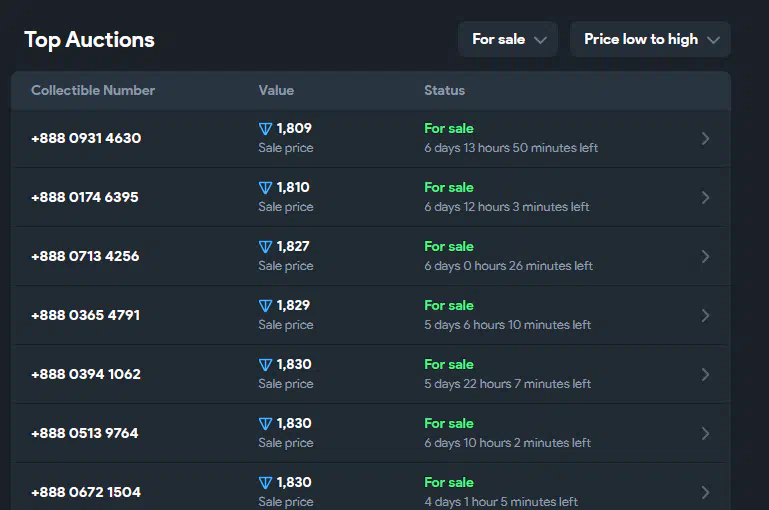The height and width of the screenshot is (510, 769).
Task: Select collectible number +888 0174 6395
Action: pyautogui.click(x=85, y=197)
